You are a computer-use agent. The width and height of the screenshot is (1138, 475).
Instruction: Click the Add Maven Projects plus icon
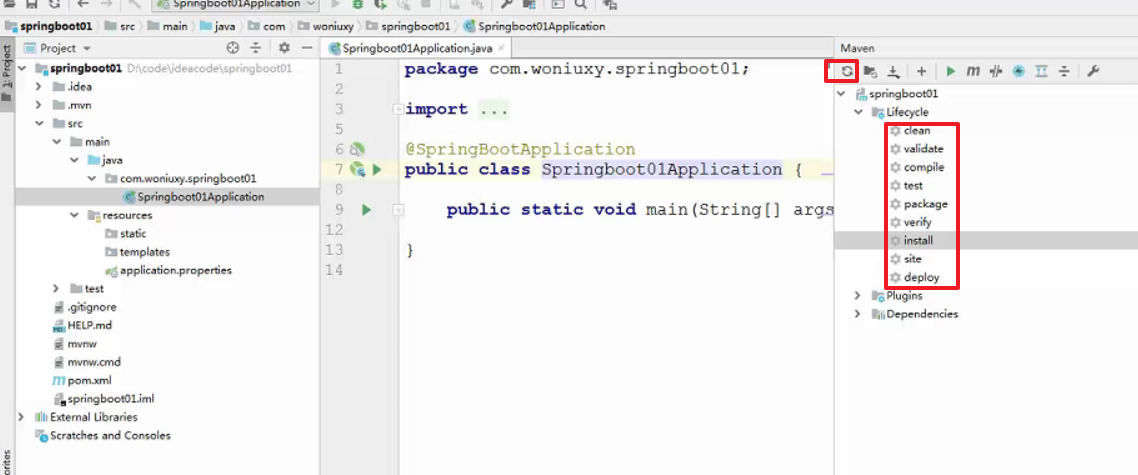(x=921, y=71)
